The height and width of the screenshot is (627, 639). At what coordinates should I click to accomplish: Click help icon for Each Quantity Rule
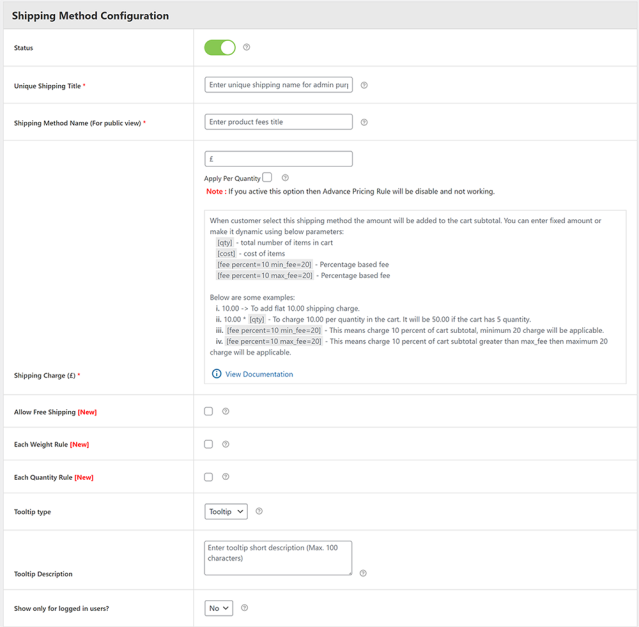[x=225, y=477]
